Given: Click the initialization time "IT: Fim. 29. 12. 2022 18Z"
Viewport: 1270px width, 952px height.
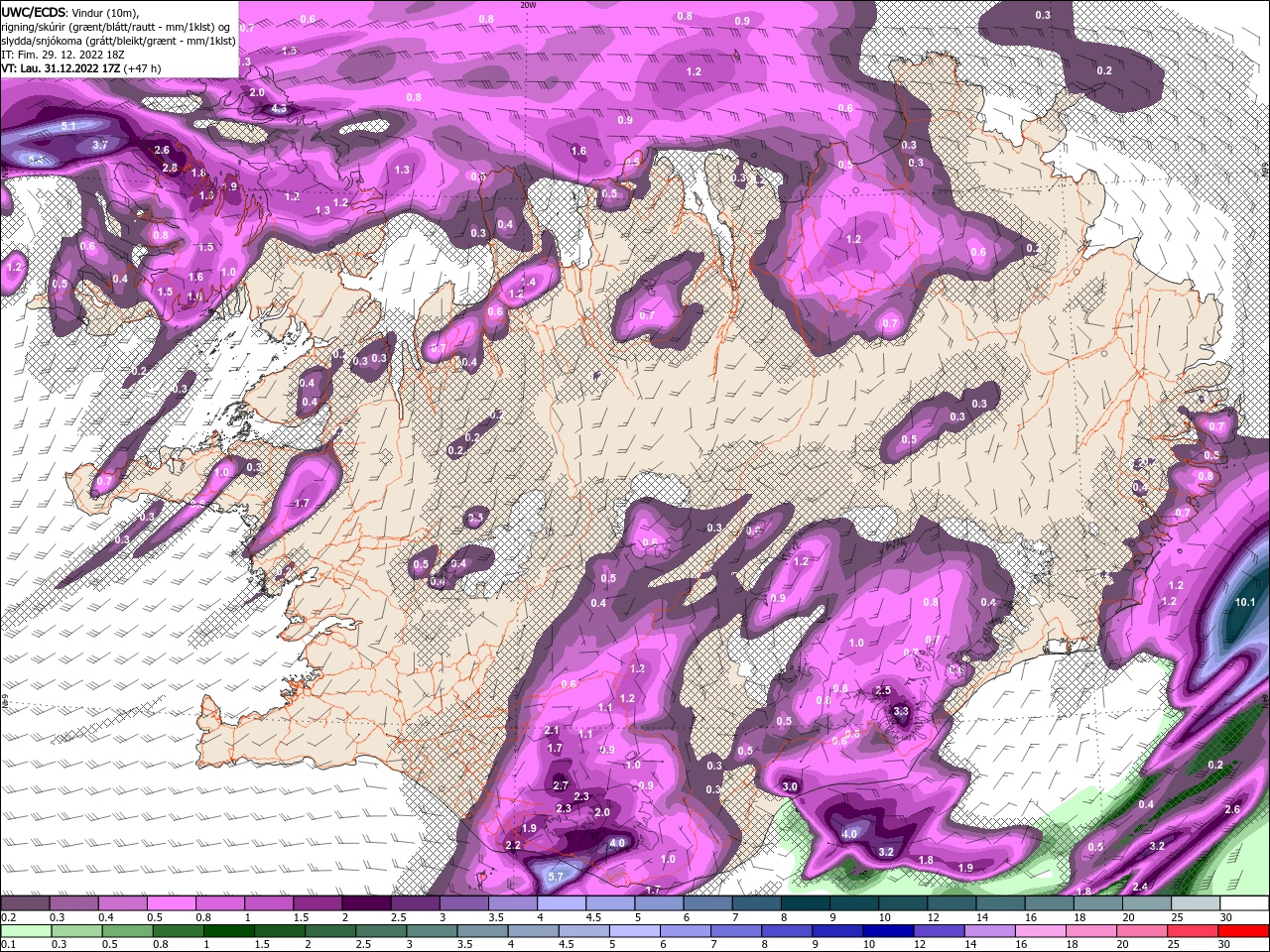Looking at the screenshot, I should point(63,55).
